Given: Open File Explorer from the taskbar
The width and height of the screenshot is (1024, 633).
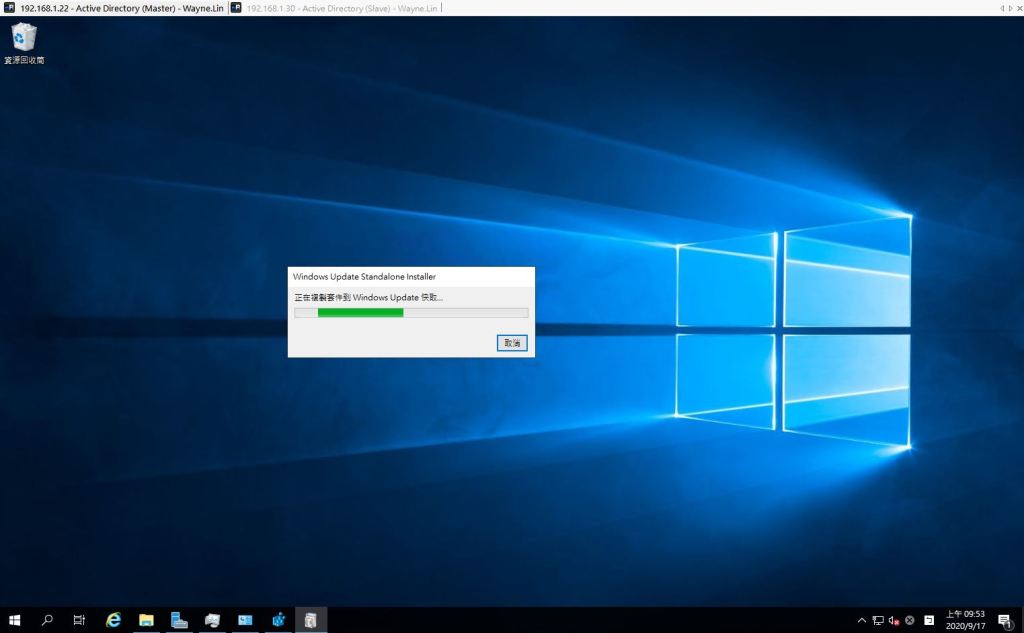Looking at the screenshot, I should (146, 620).
